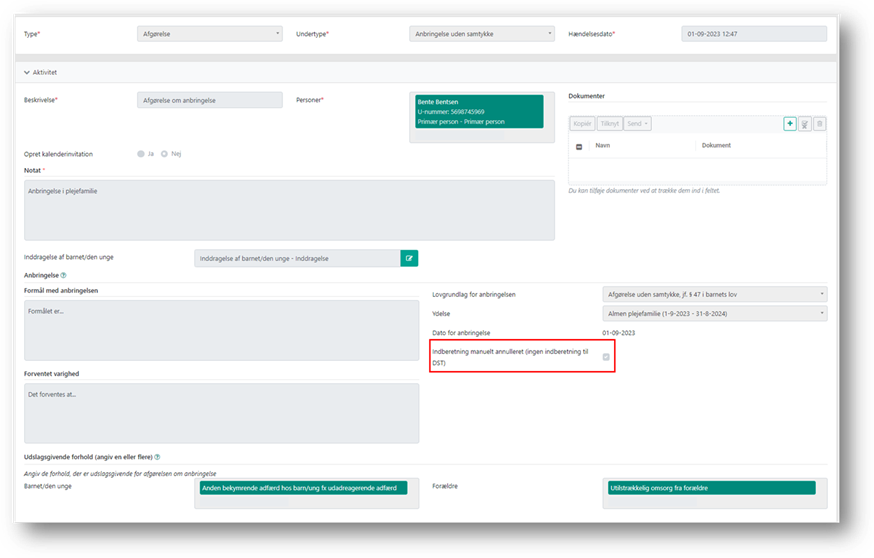Collapse the Aktivitet section chevron
Image resolution: width=874 pixels, height=558 pixels.
[x=27, y=72]
